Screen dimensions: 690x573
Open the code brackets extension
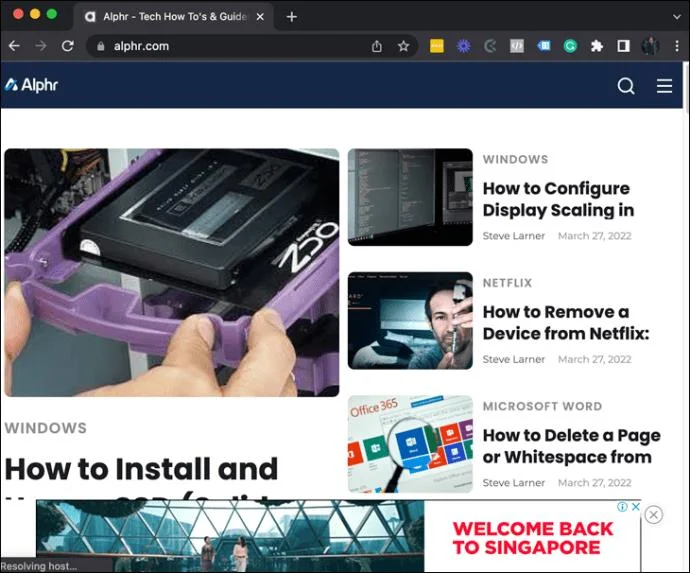point(517,46)
